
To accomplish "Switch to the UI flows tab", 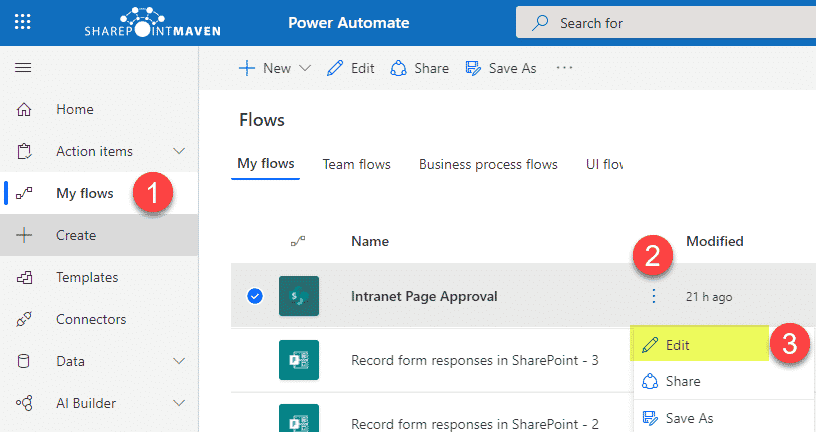I will point(604,164).
